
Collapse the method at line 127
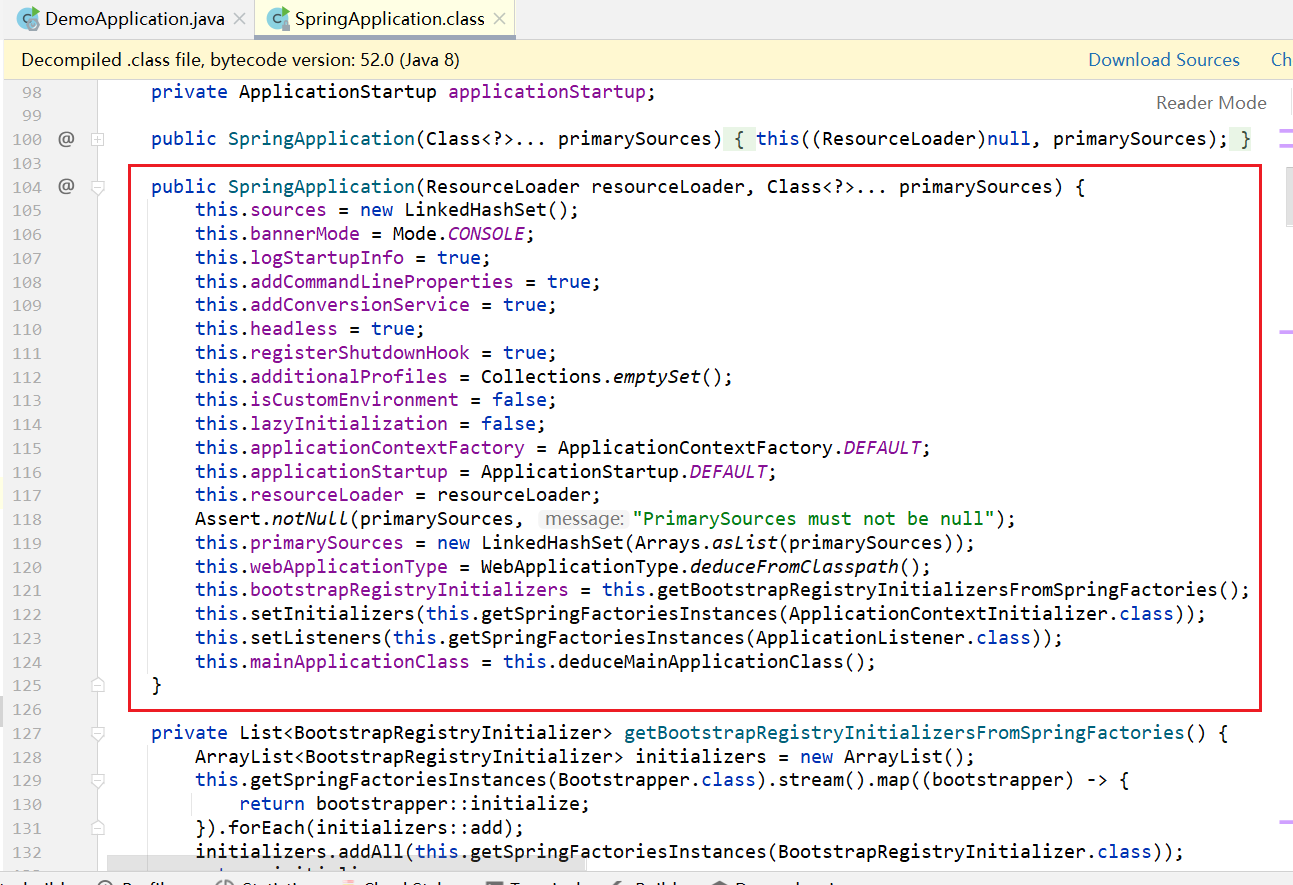pyautogui.click(x=98, y=733)
